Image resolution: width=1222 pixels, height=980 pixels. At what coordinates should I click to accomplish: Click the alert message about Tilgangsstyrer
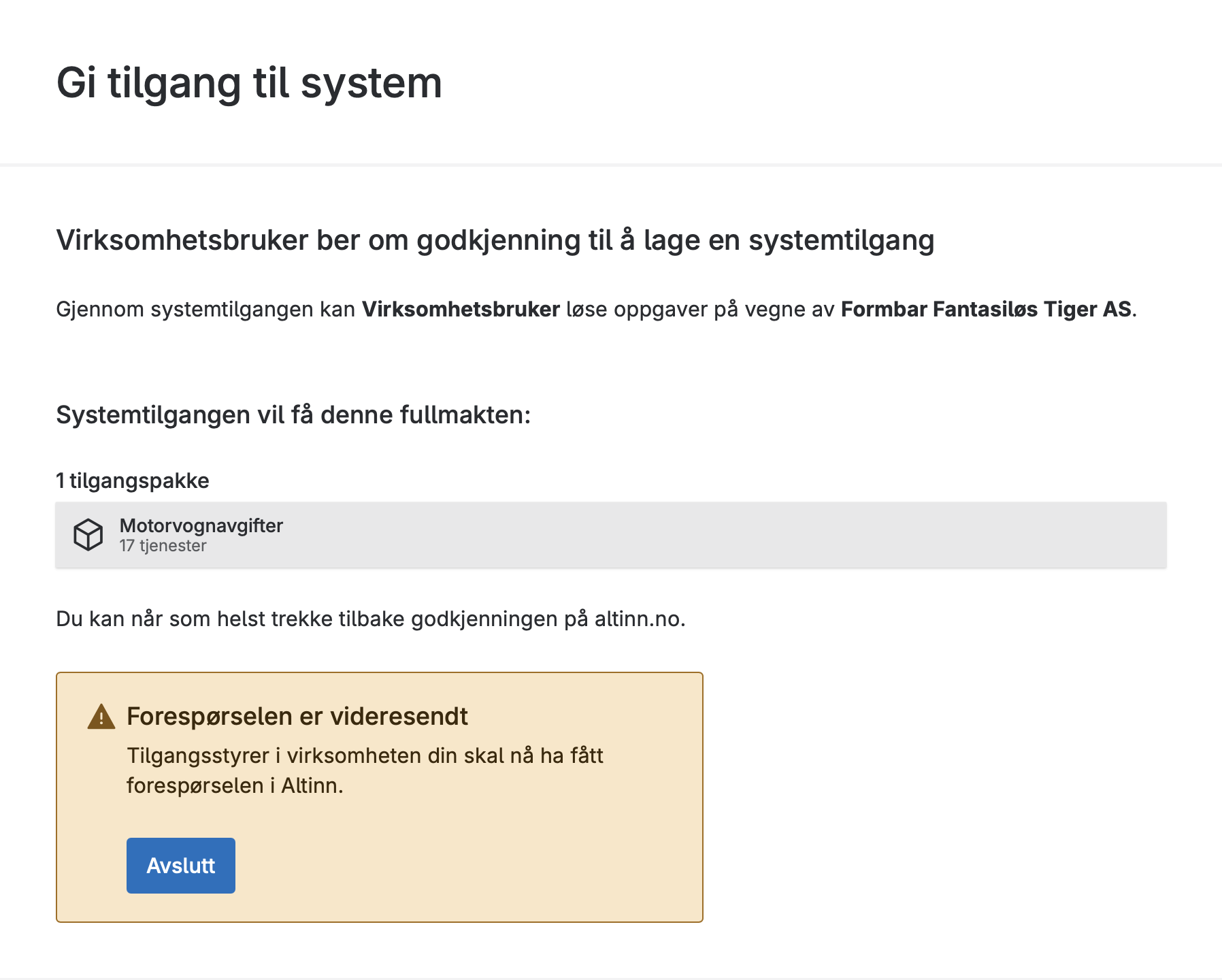(365, 770)
